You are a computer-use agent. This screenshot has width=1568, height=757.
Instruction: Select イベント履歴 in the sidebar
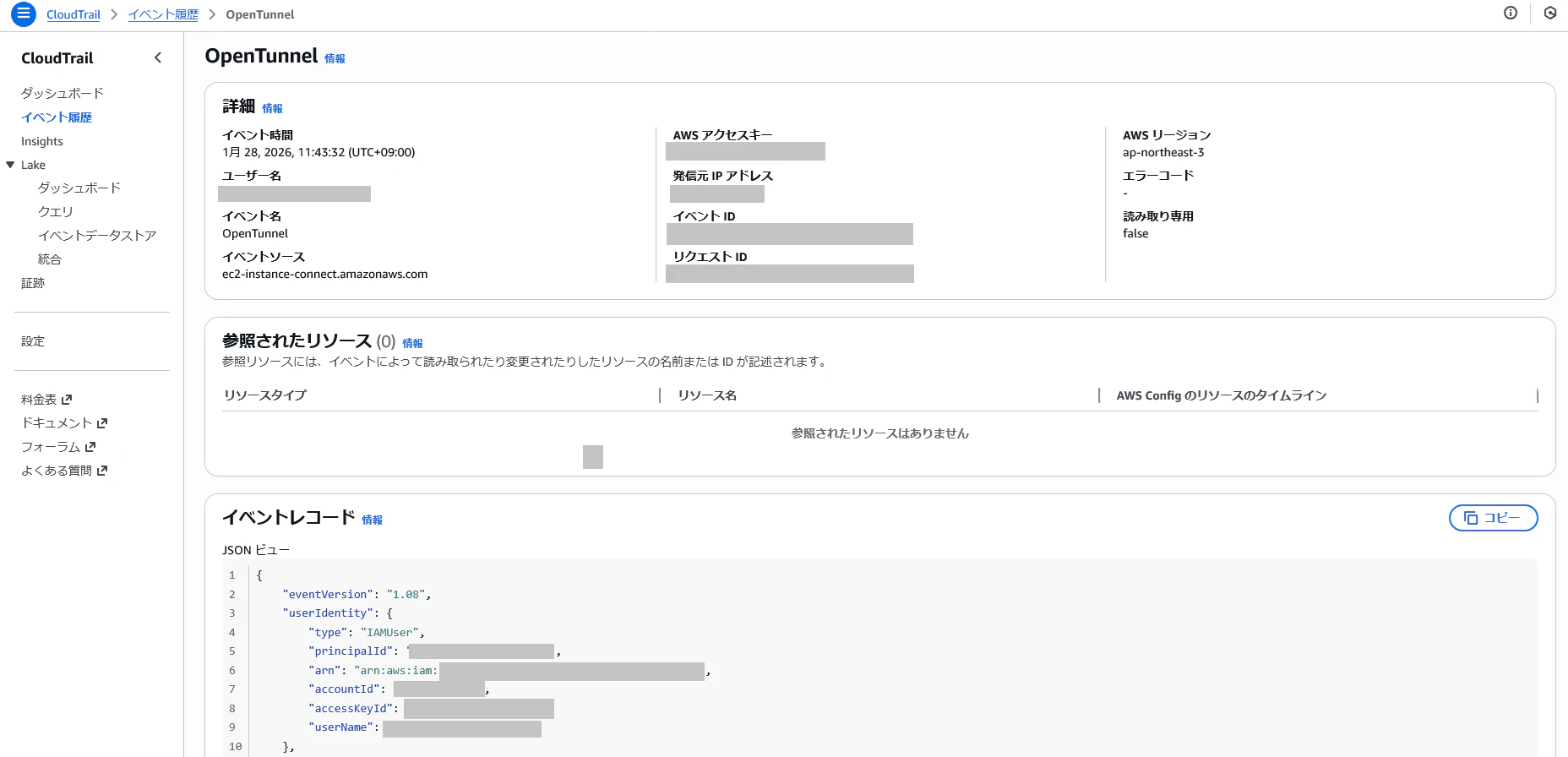[57, 117]
